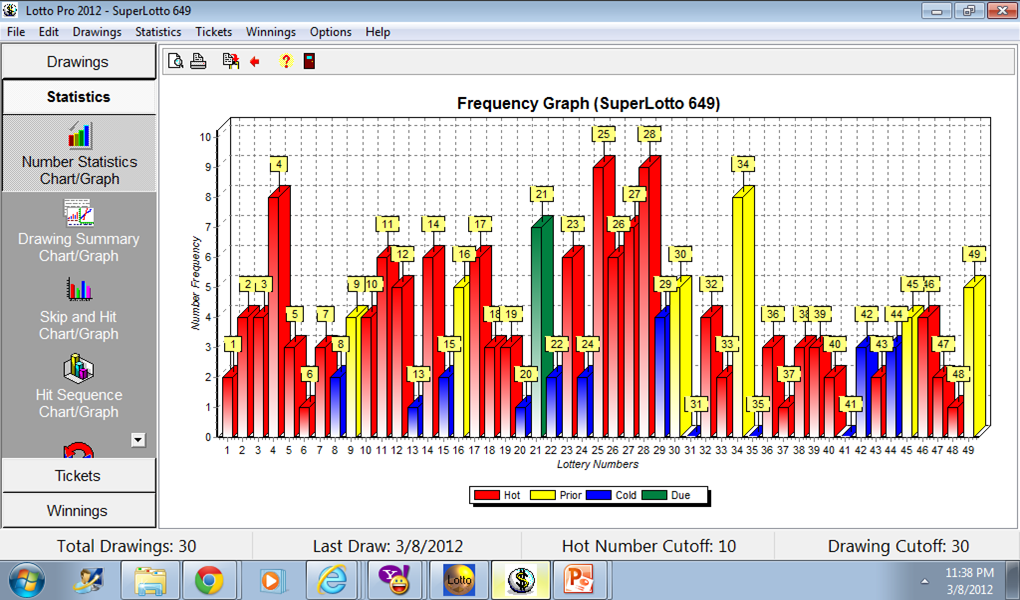
Task: Click the red Hot legend swatch
Action: tap(487, 495)
